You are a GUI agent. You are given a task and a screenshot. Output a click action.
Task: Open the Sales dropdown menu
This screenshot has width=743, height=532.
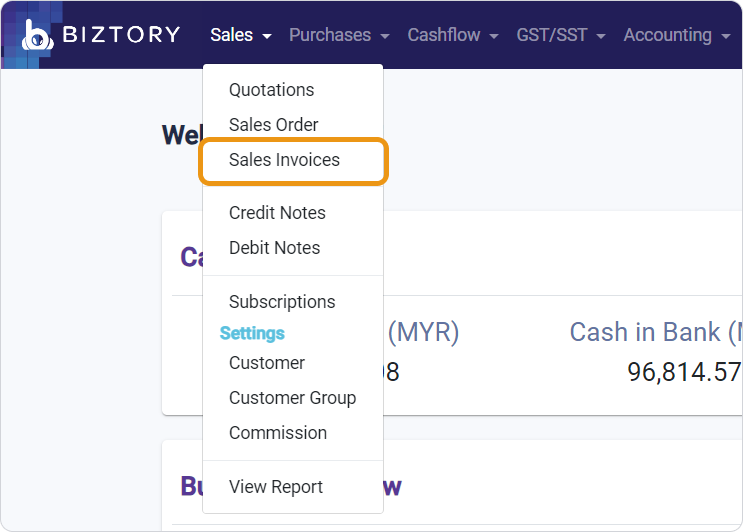(241, 35)
